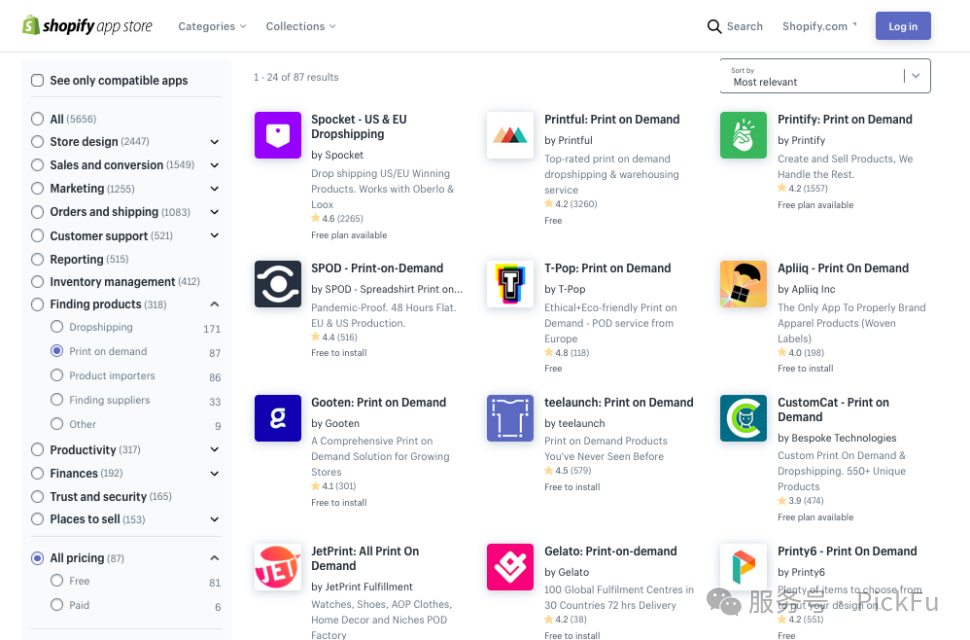
Task: Open the Gelato app icon
Action: coord(510,567)
